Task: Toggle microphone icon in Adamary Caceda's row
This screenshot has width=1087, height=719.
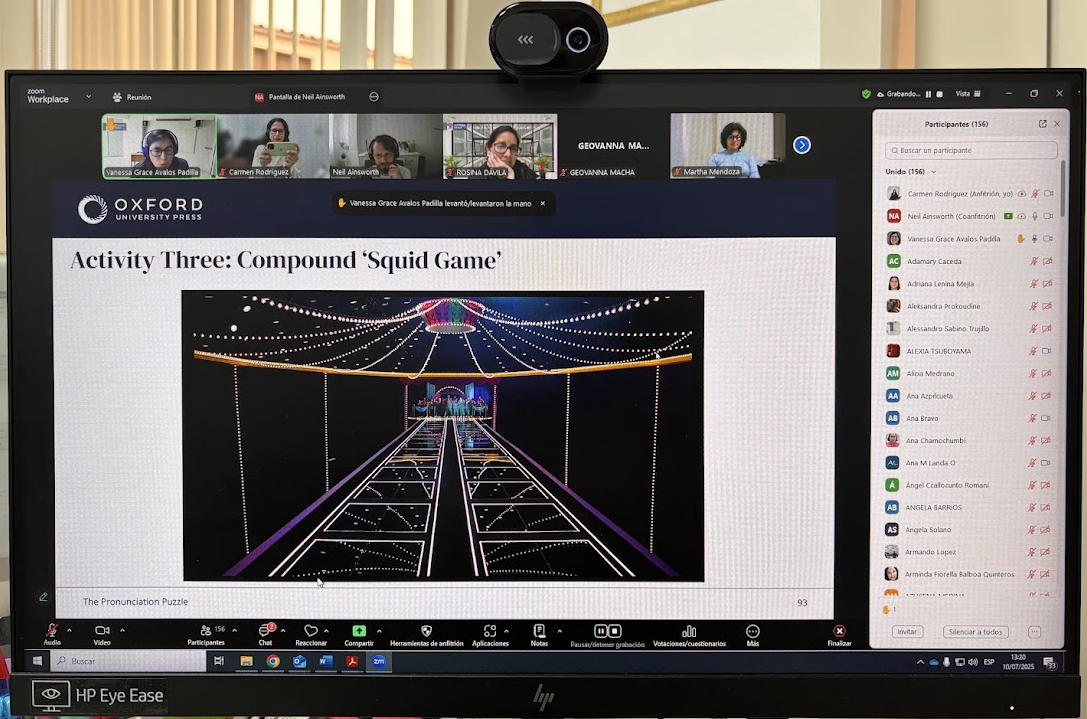Action: click(1034, 261)
